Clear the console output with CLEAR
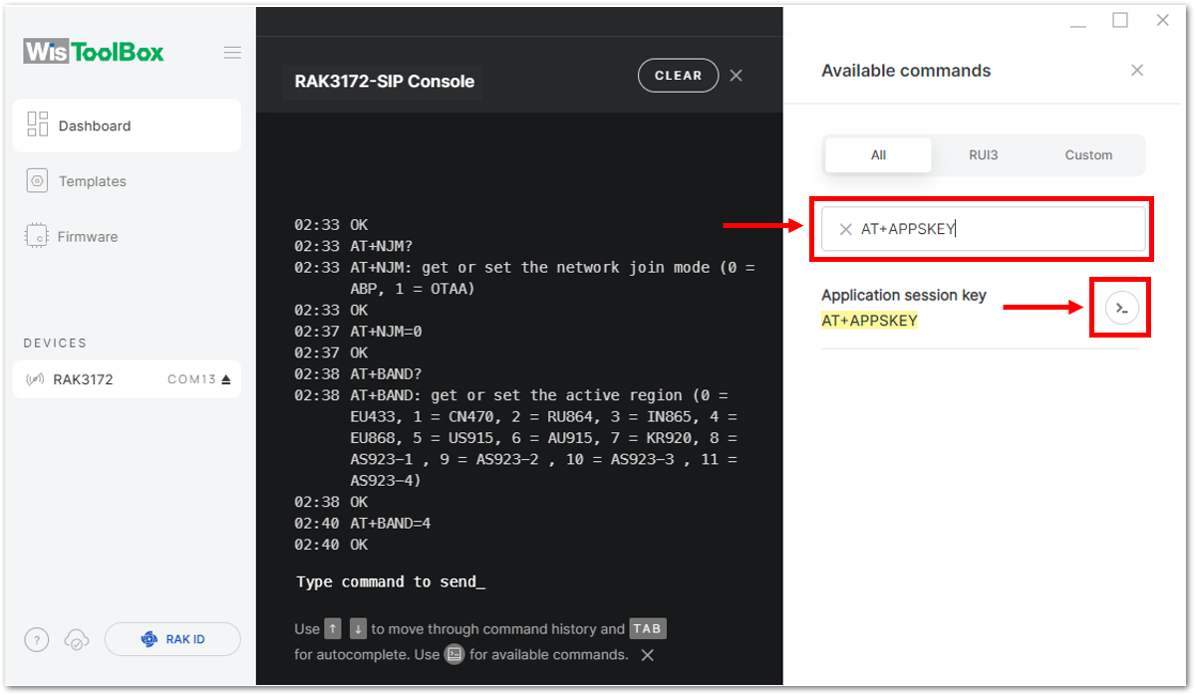Screen dimensions: 1195x695 (678, 75)
